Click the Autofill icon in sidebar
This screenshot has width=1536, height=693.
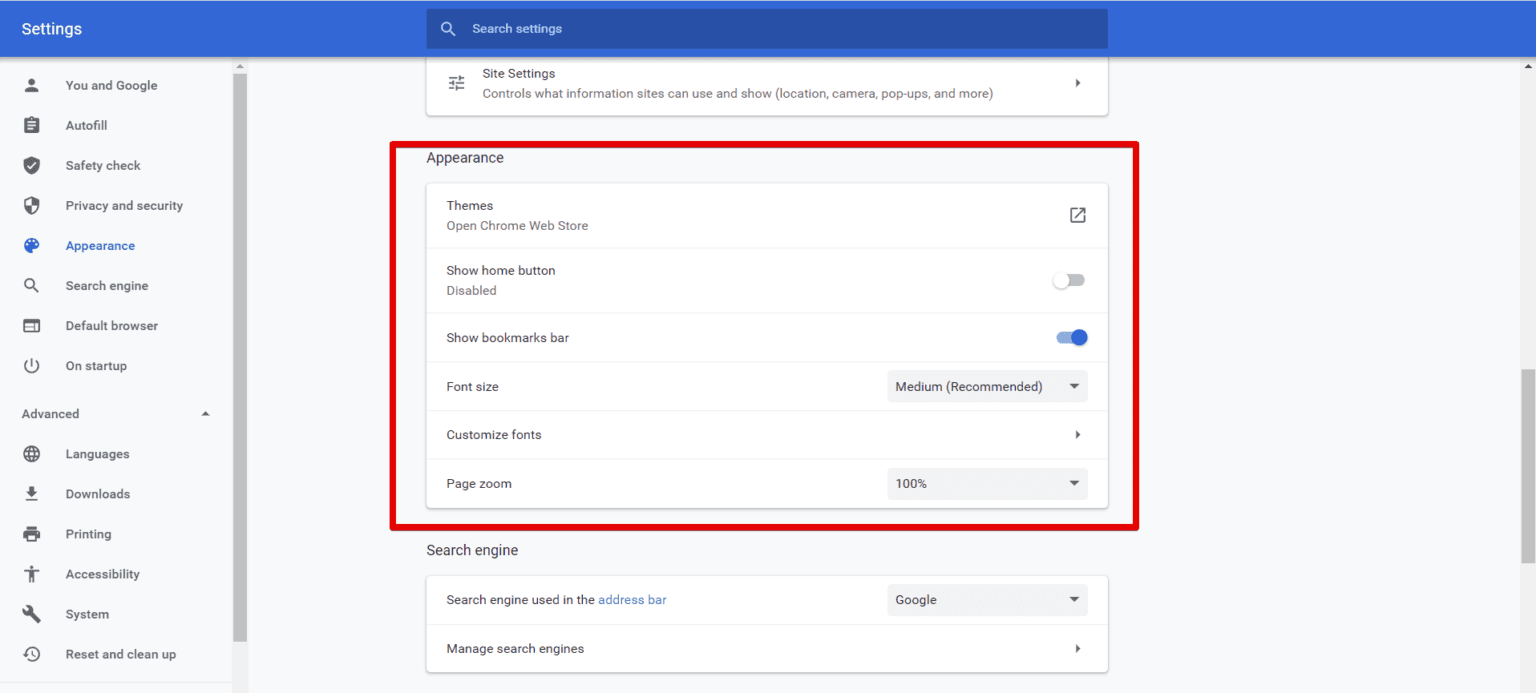[31, 125]
